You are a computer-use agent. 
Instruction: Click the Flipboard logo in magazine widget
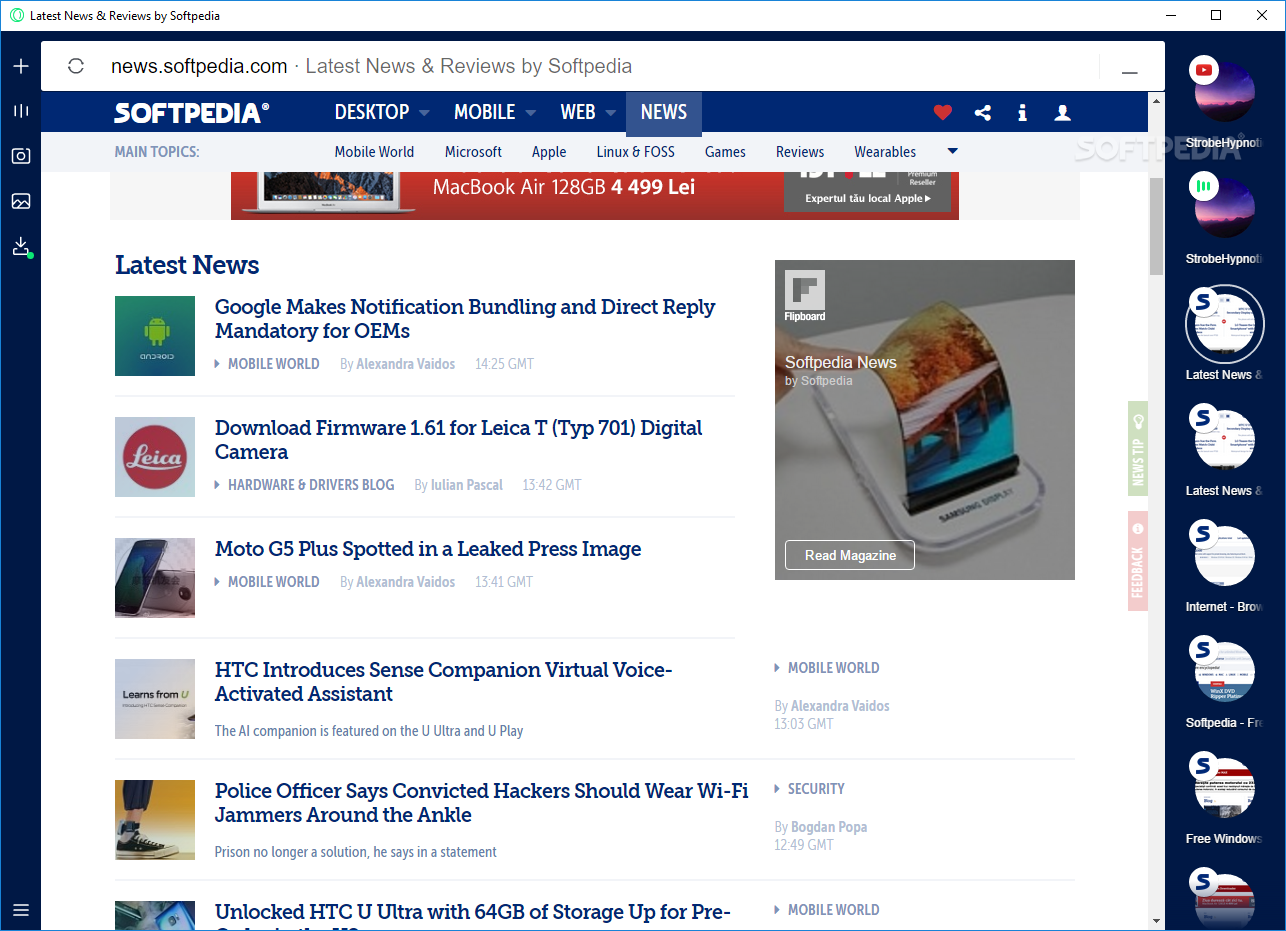805,296
